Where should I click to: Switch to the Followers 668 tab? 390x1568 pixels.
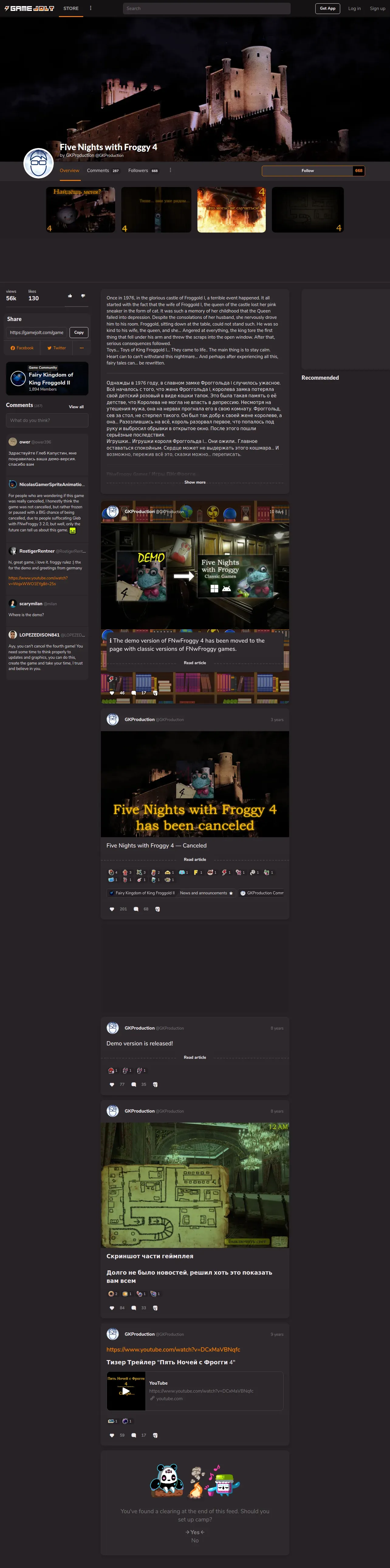pos(143,171)
